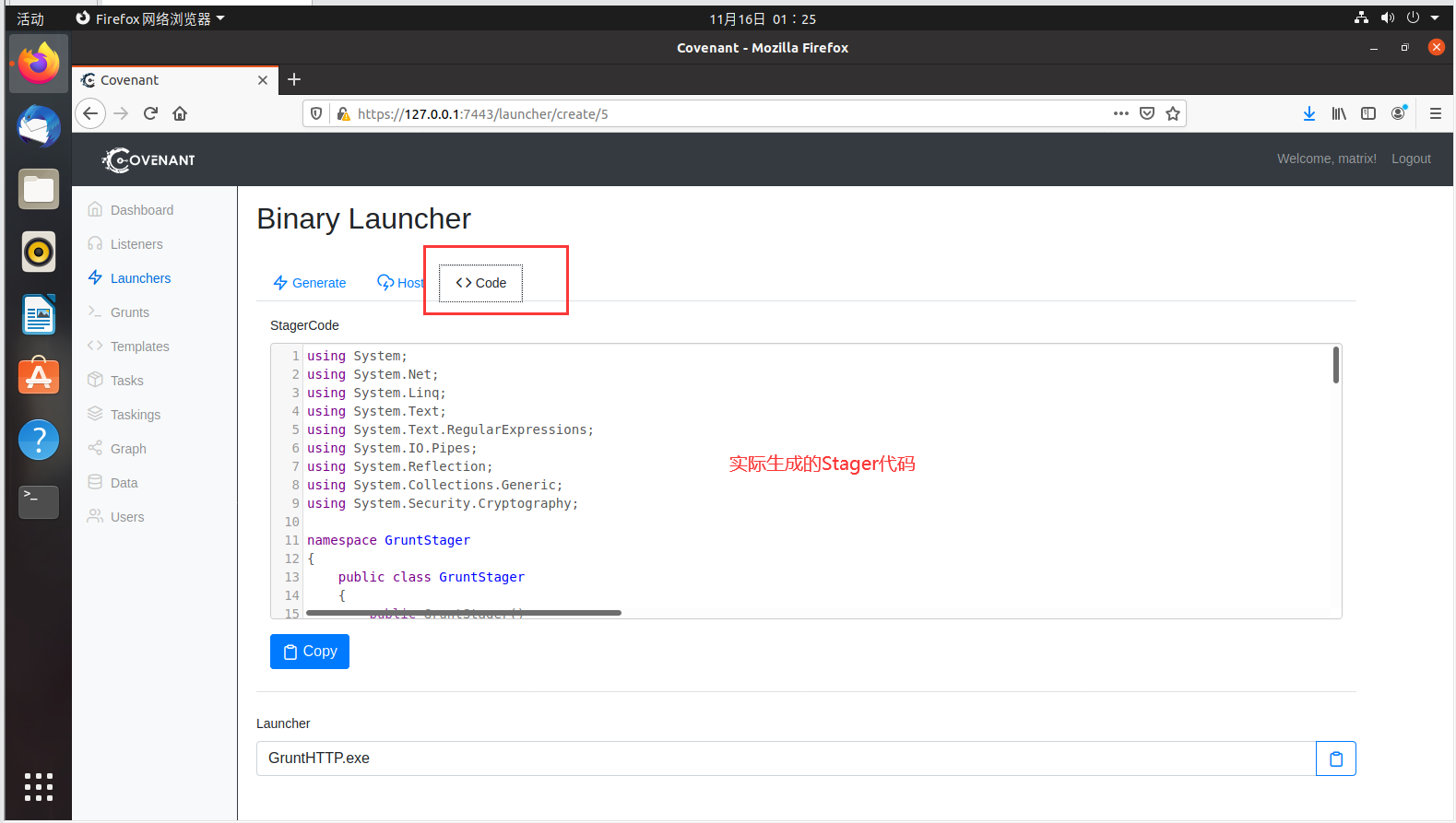This screenshot has width=1456, height=823.
Task: Open Firefox library icon
Action: 1338,113
